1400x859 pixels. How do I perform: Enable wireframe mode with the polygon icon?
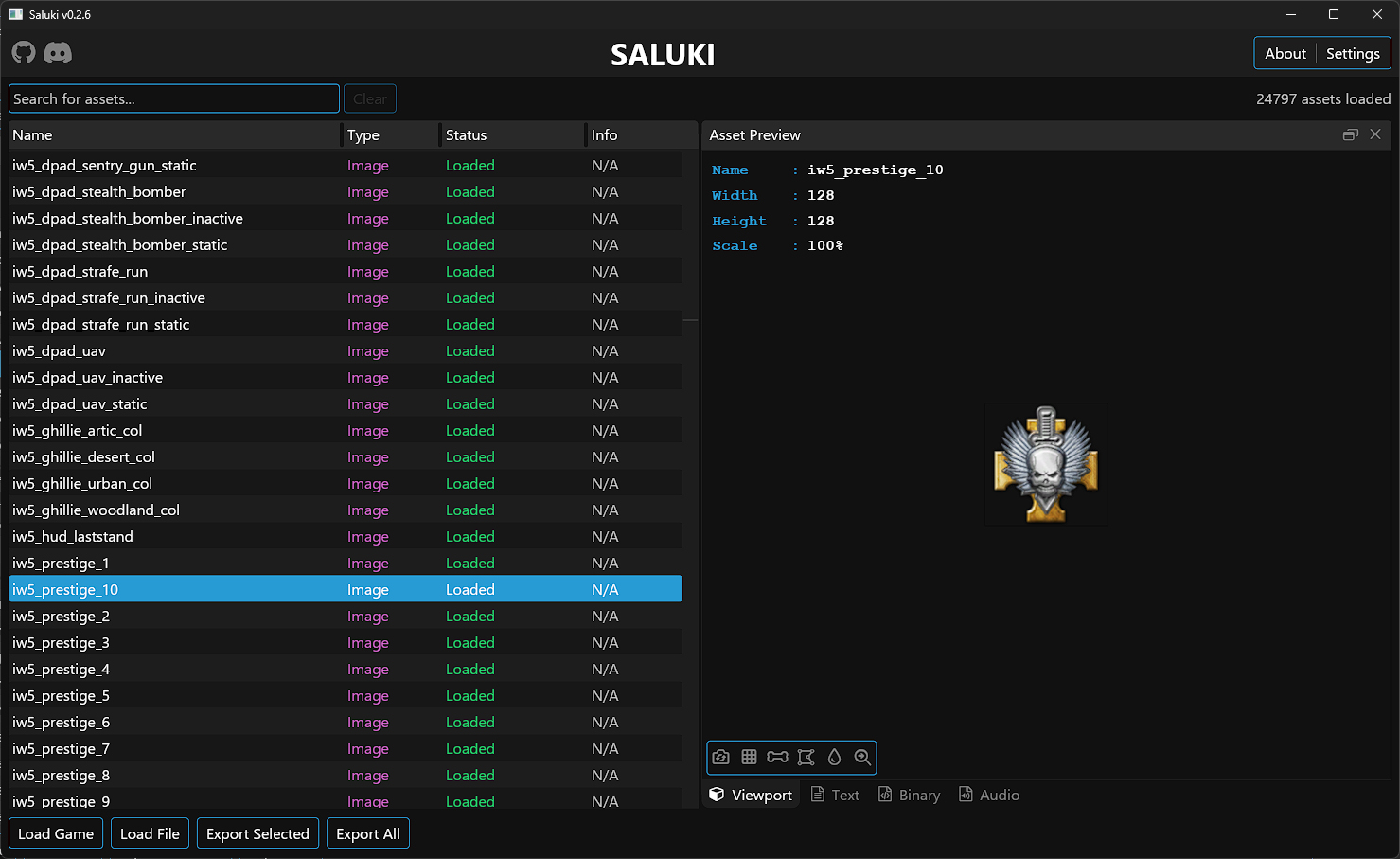pos(806,757)
